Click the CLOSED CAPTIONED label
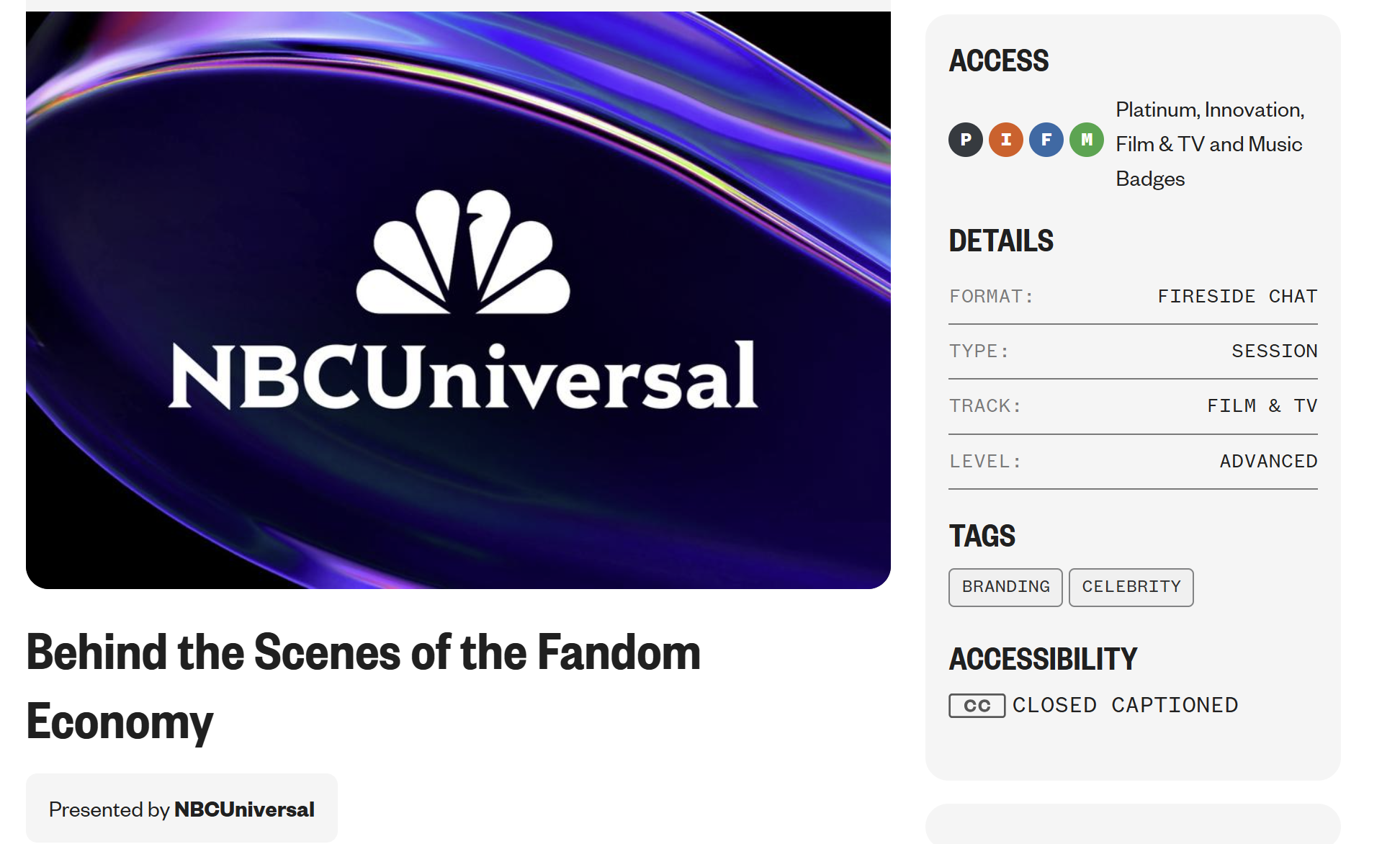The image size is (1400, 844). (x=1125, y=705)
